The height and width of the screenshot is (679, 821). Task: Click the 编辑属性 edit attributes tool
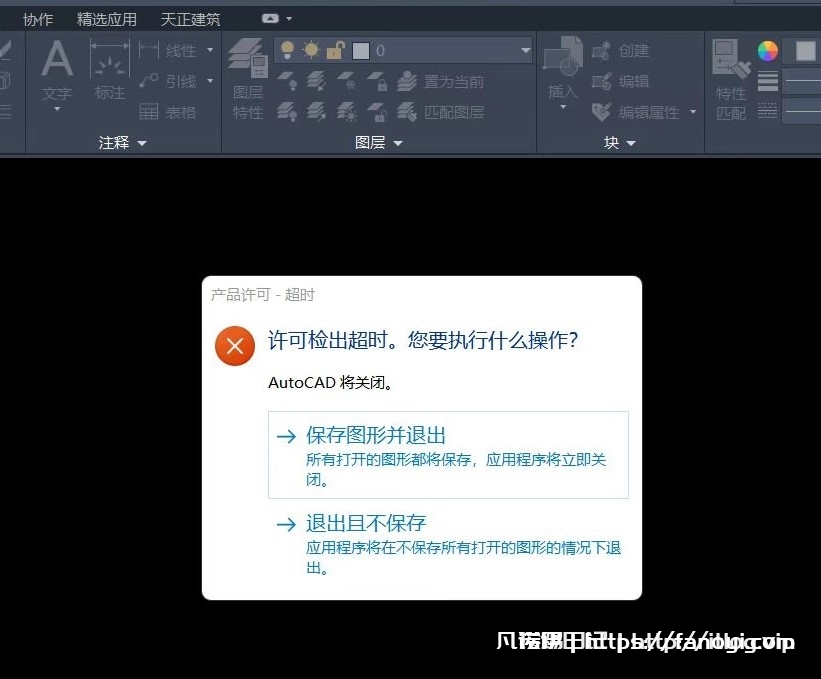(636, 112)
